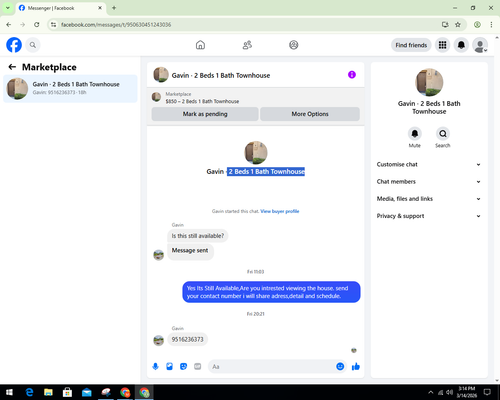Expand the Privacy & support section

click(x=429, y=216)
